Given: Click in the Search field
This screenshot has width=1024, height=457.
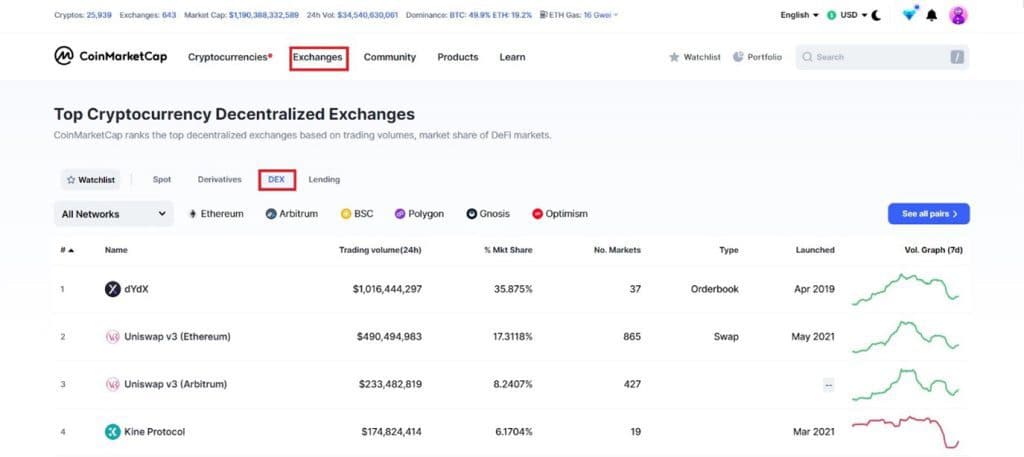Looking at the screenshot, I should (x=882, y=57).
